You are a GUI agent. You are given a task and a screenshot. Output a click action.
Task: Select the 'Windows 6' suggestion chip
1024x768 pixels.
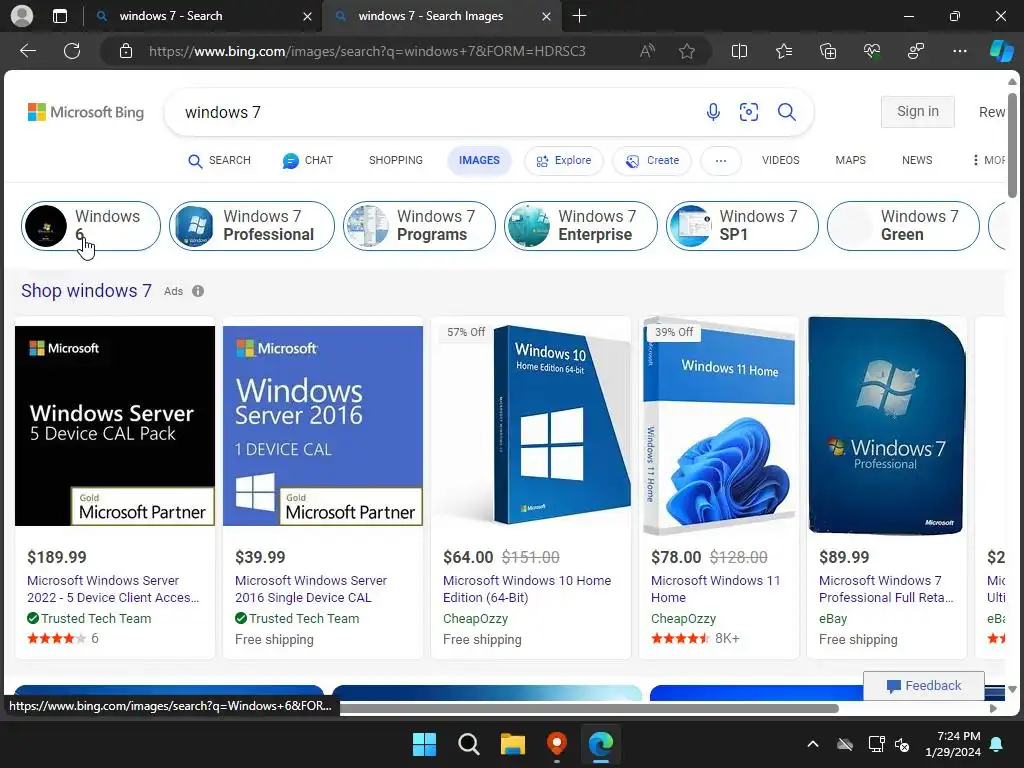[91, 226]
